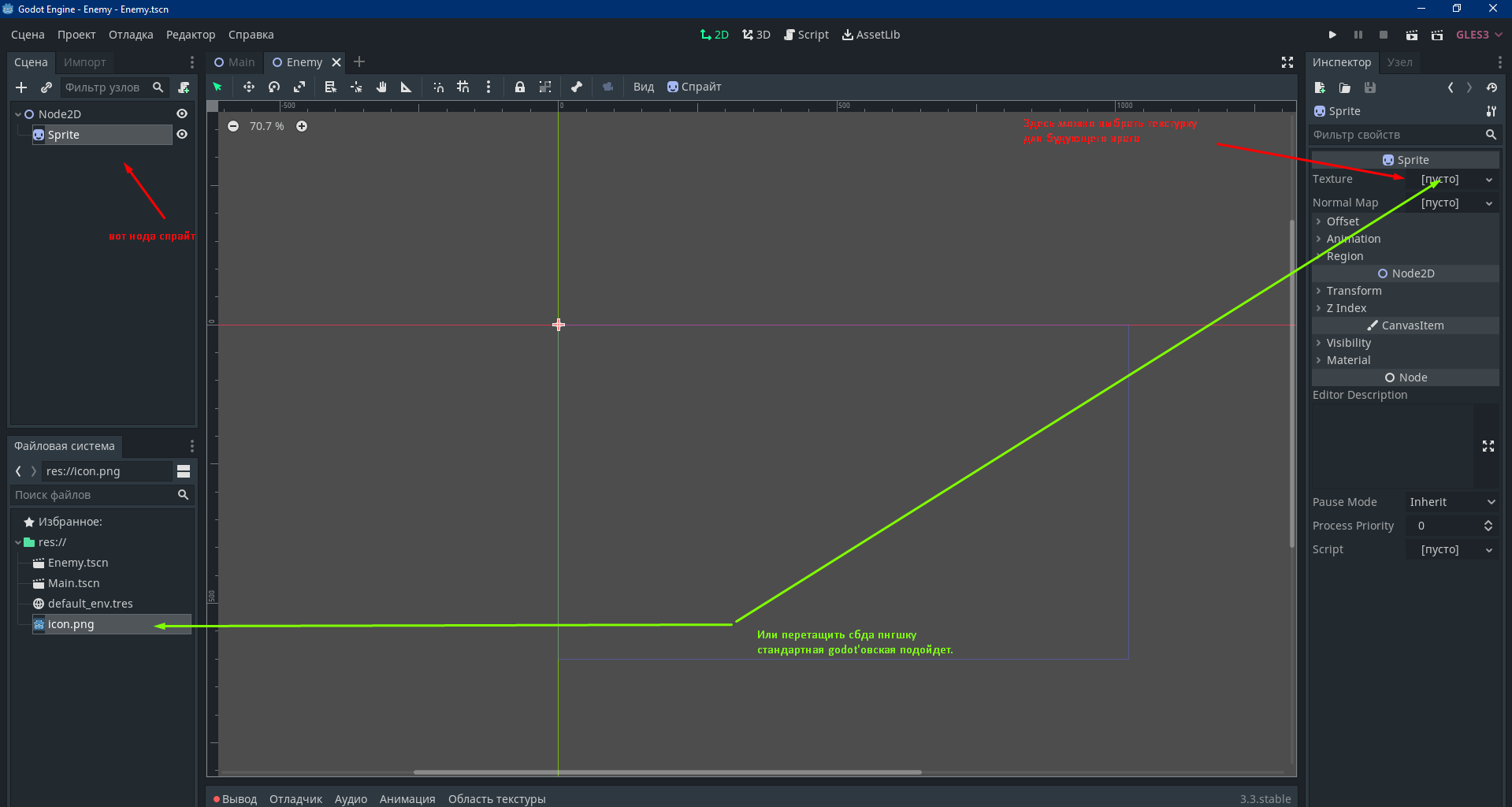This screenshot has height=807, width=1512.
Task: Click the Ruler mode tool icon
Action: click(x=407, y=87)
